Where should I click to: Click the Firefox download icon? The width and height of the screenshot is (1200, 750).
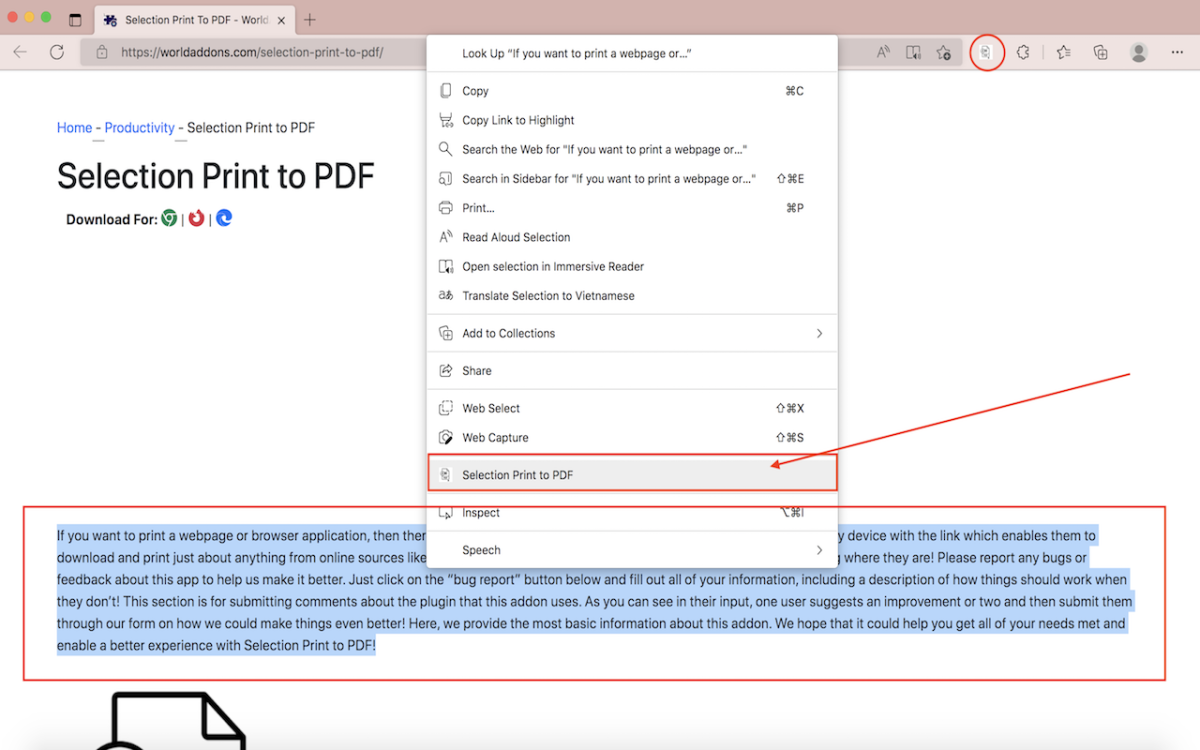[197, 218]
